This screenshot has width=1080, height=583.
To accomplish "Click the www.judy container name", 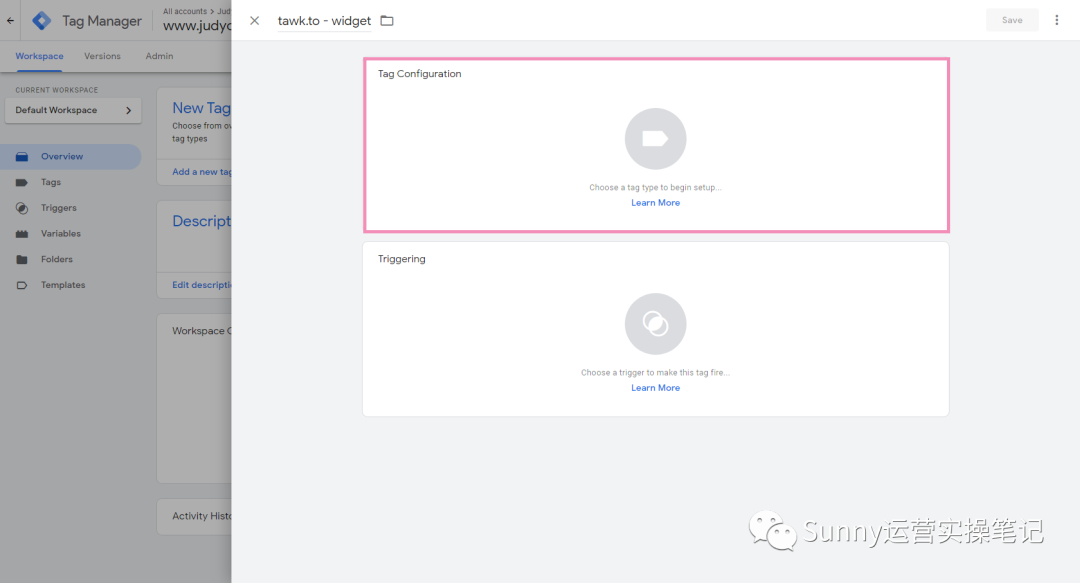I will [197, 26].
